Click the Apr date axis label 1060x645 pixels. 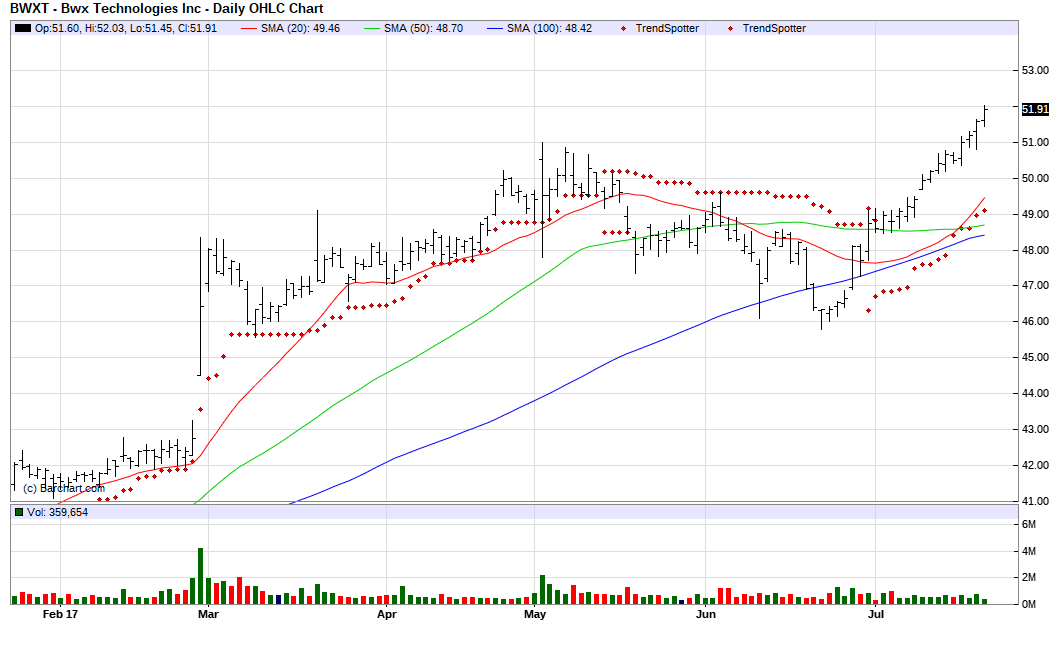(387, 614)
